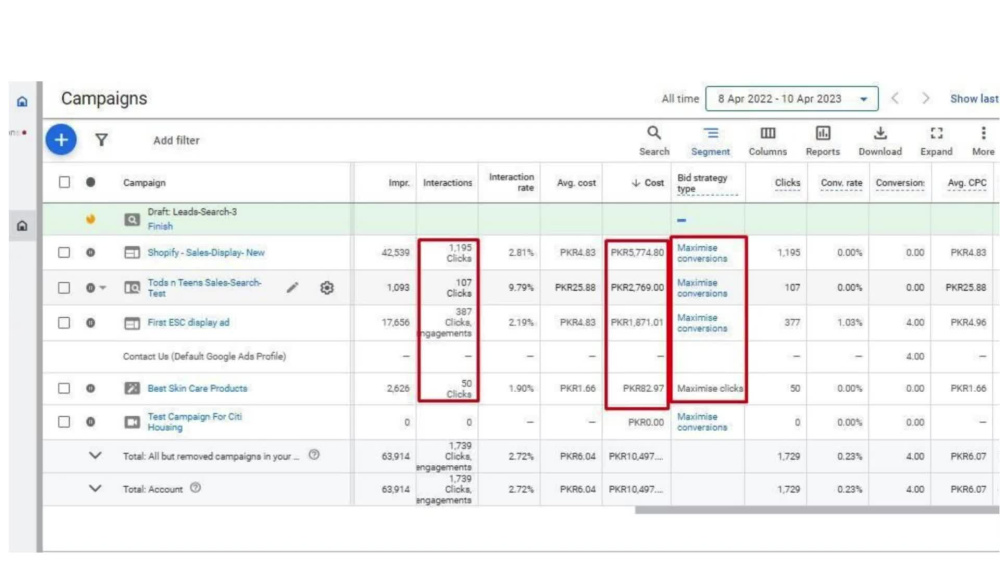Tick the Shopify - Sales-Display- New checkbox
Screen dimensions: 1000x563
[x=64, y=252]
